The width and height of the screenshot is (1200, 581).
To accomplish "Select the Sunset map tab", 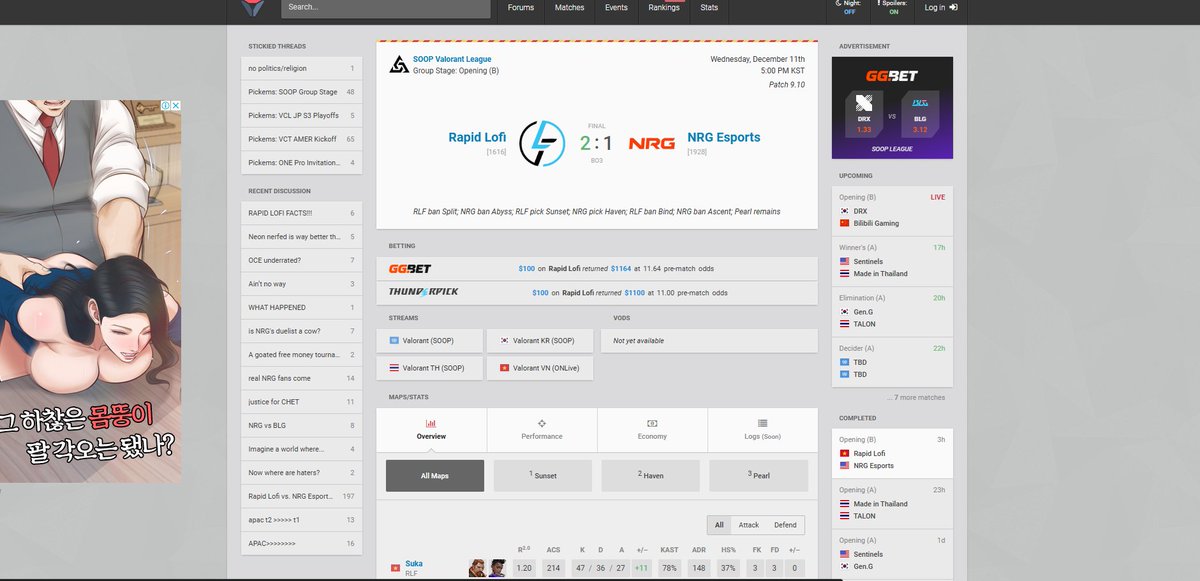I will pos(543,476).
